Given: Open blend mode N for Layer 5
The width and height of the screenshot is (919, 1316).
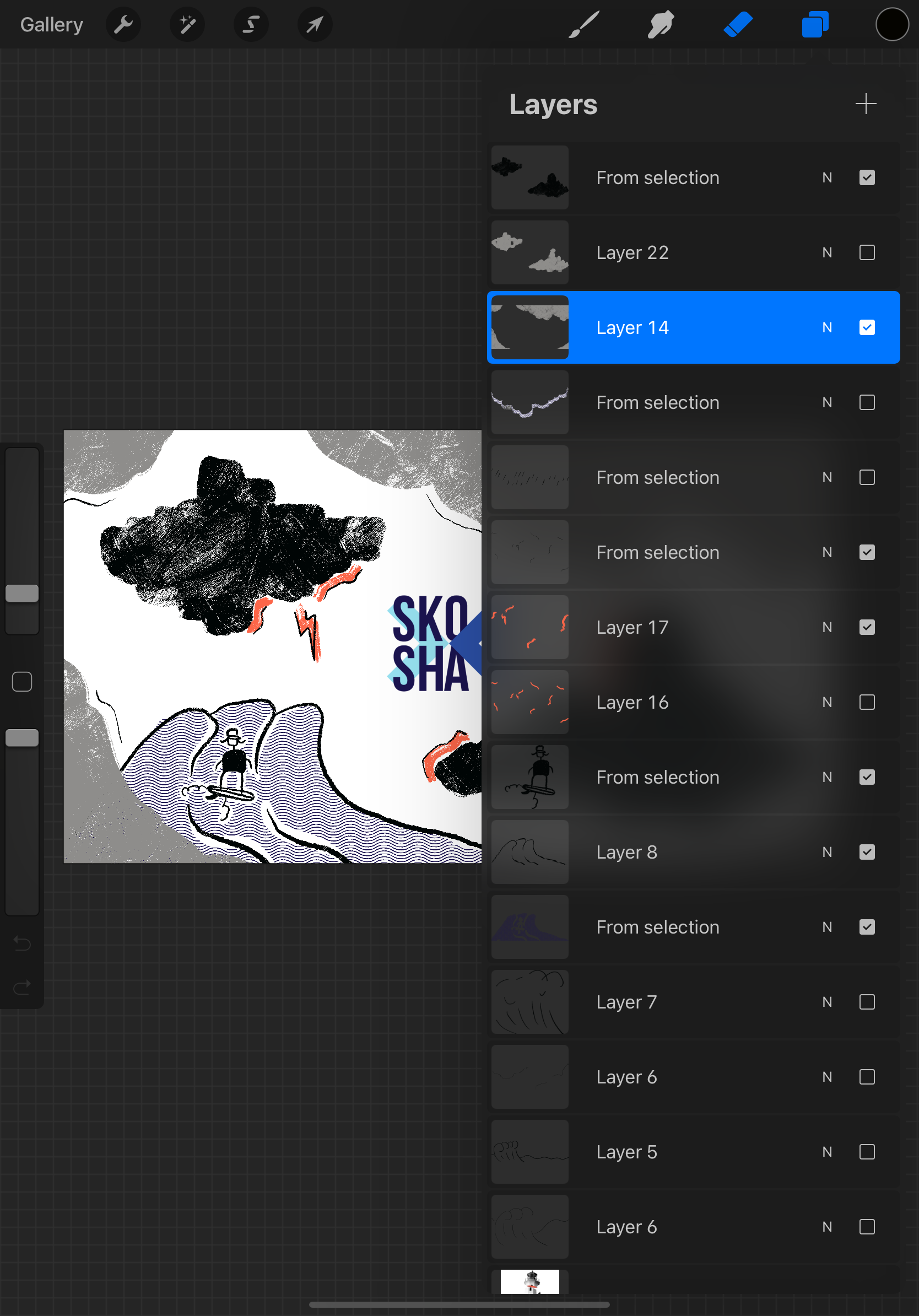Looking at the screenshot, I should pos(827,1152).
